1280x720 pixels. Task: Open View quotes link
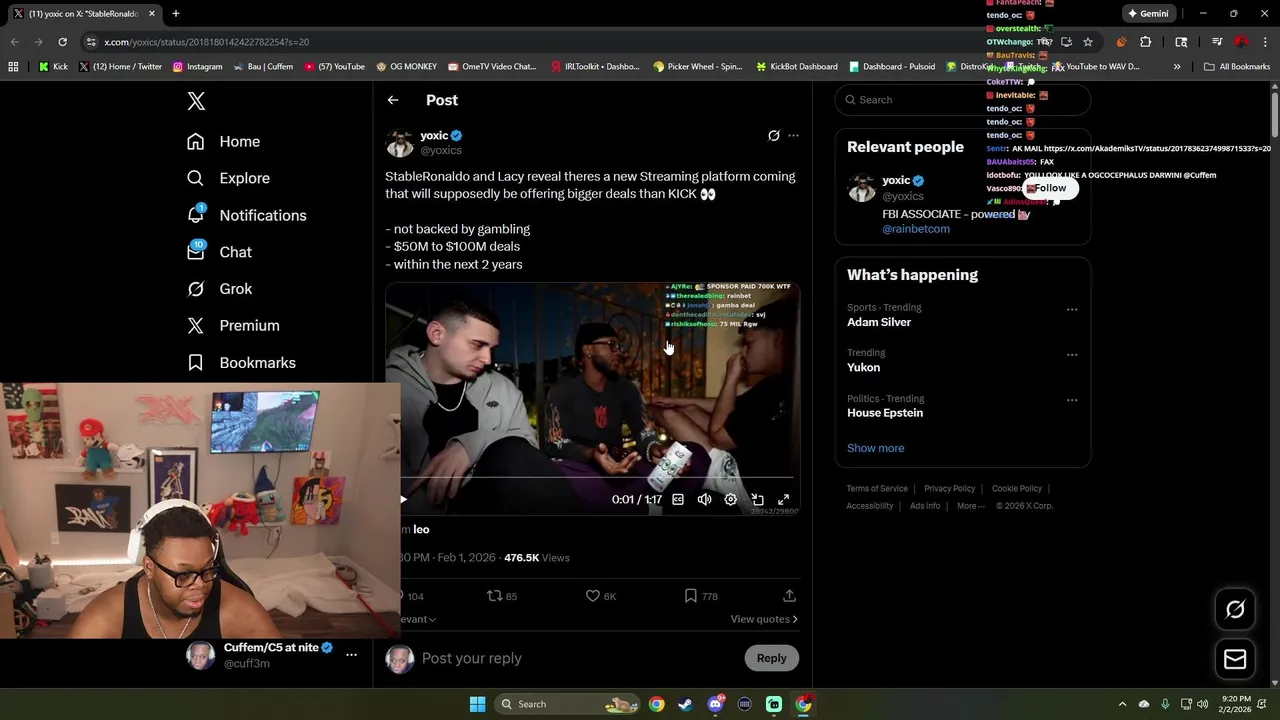[x=764, y=619]
